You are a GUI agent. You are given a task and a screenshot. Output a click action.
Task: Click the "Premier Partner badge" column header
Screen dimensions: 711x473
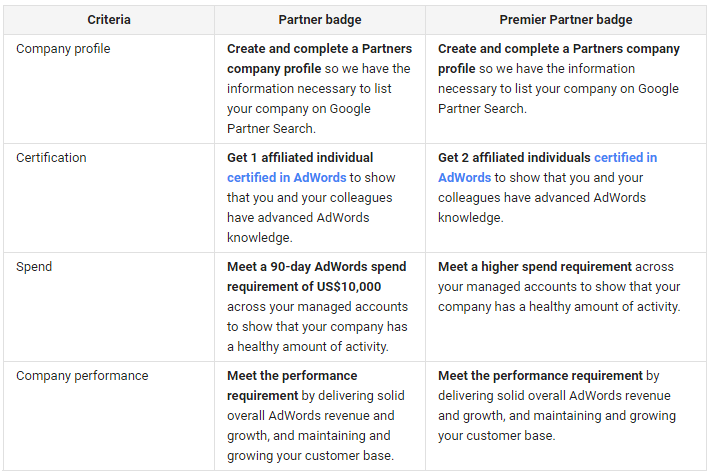[565, 20]
